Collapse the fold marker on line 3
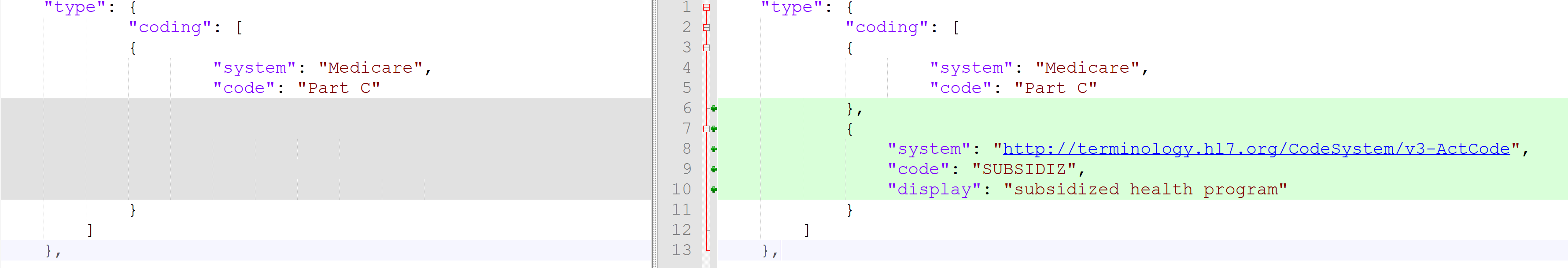This screenshot has width=1568, height=268. 706,48
